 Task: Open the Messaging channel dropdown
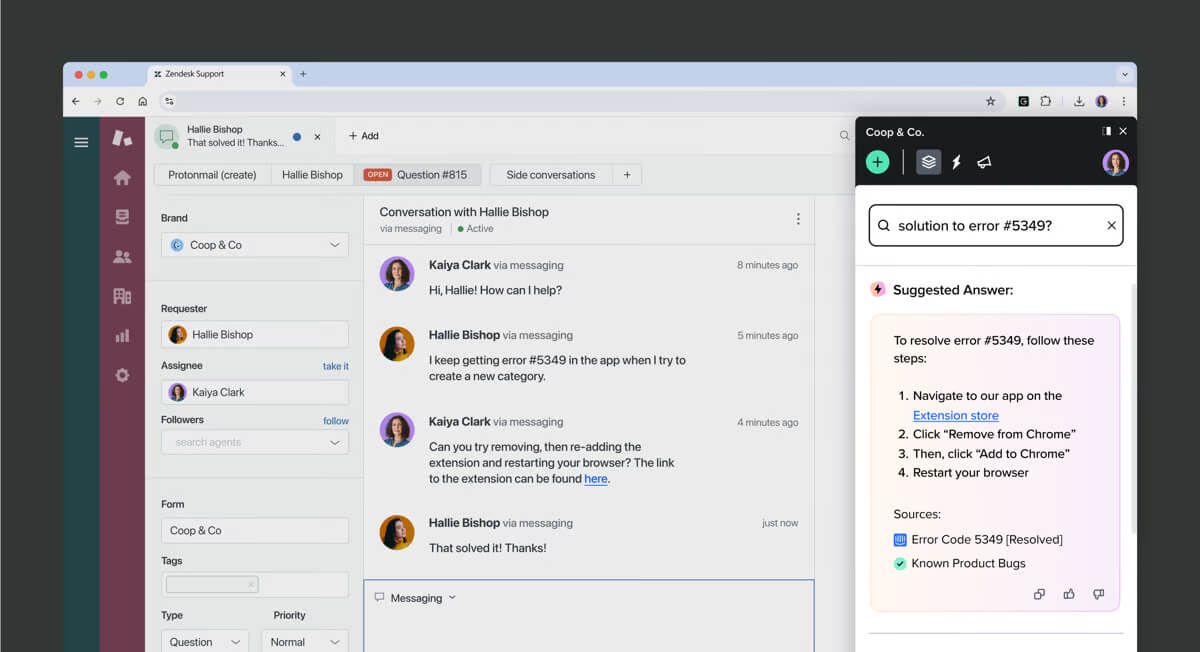[x=415, y=598]
